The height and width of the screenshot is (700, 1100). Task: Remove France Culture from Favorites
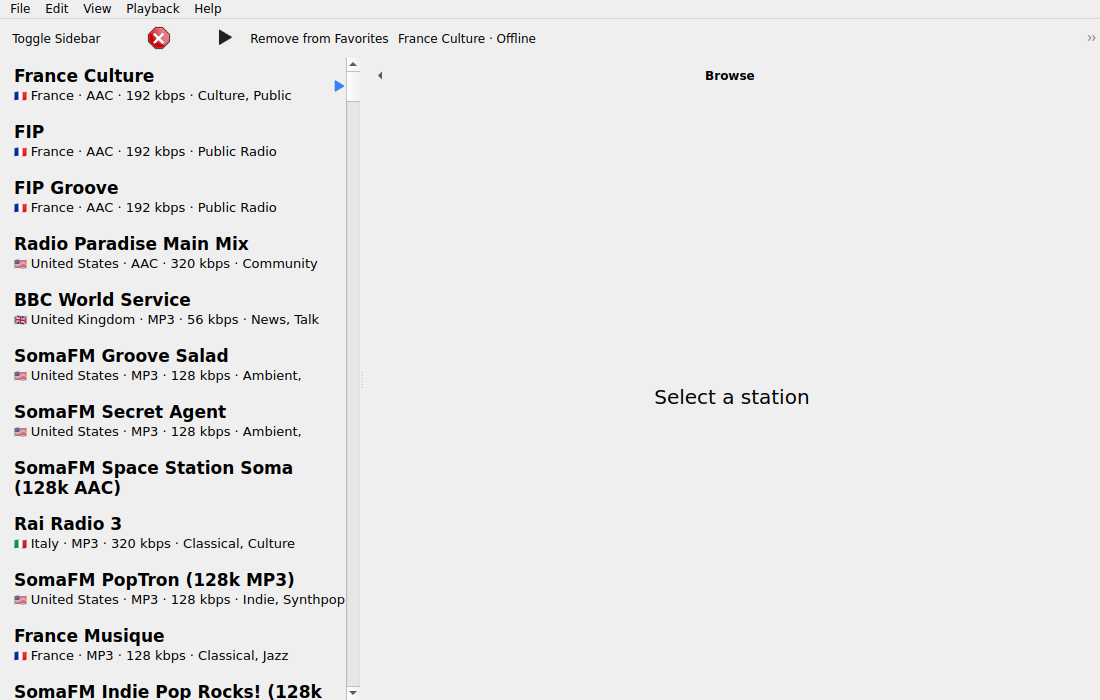pos(319,39)
